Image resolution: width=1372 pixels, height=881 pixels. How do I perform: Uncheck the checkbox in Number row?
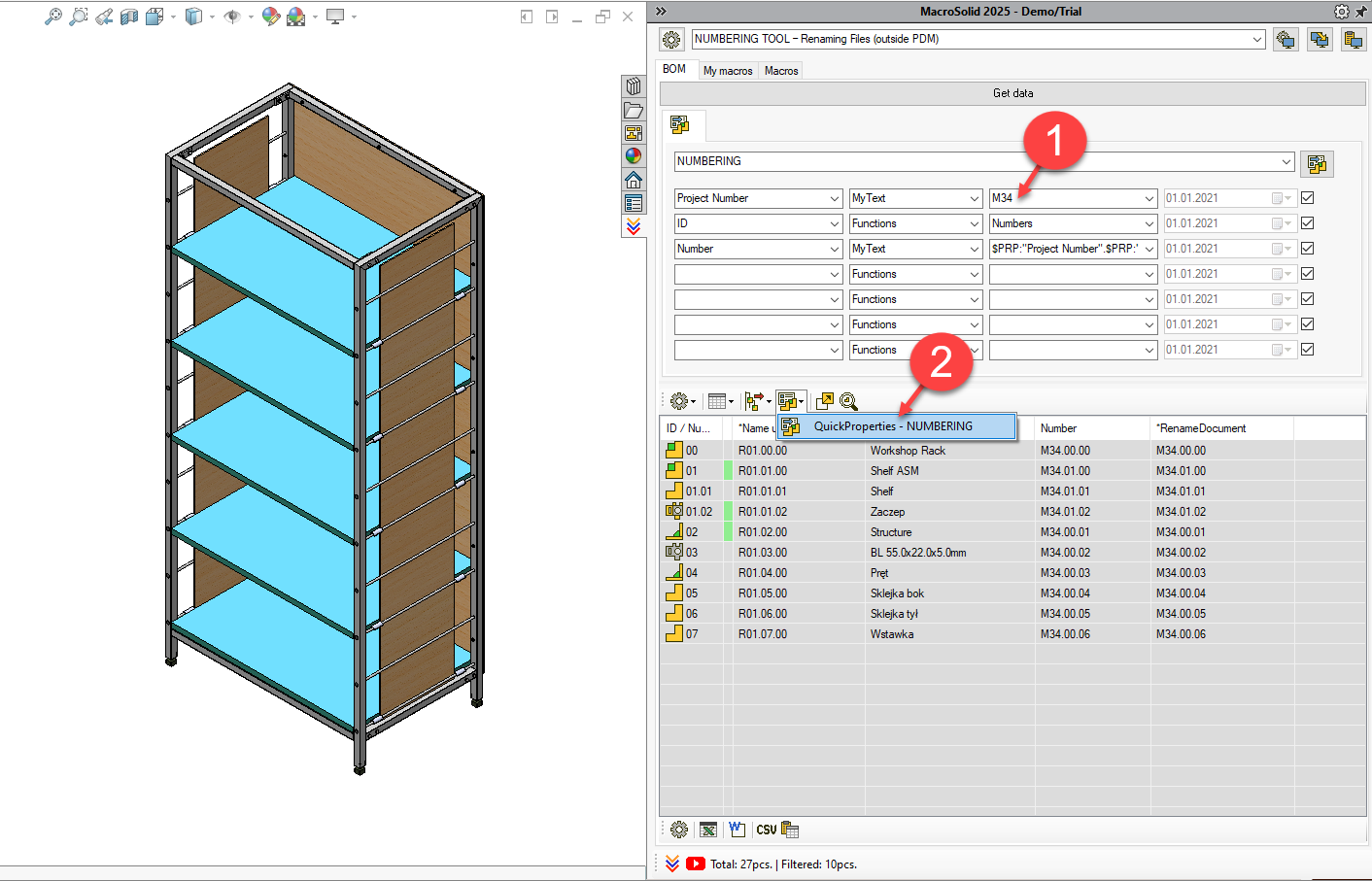(x=1308, y=249)
